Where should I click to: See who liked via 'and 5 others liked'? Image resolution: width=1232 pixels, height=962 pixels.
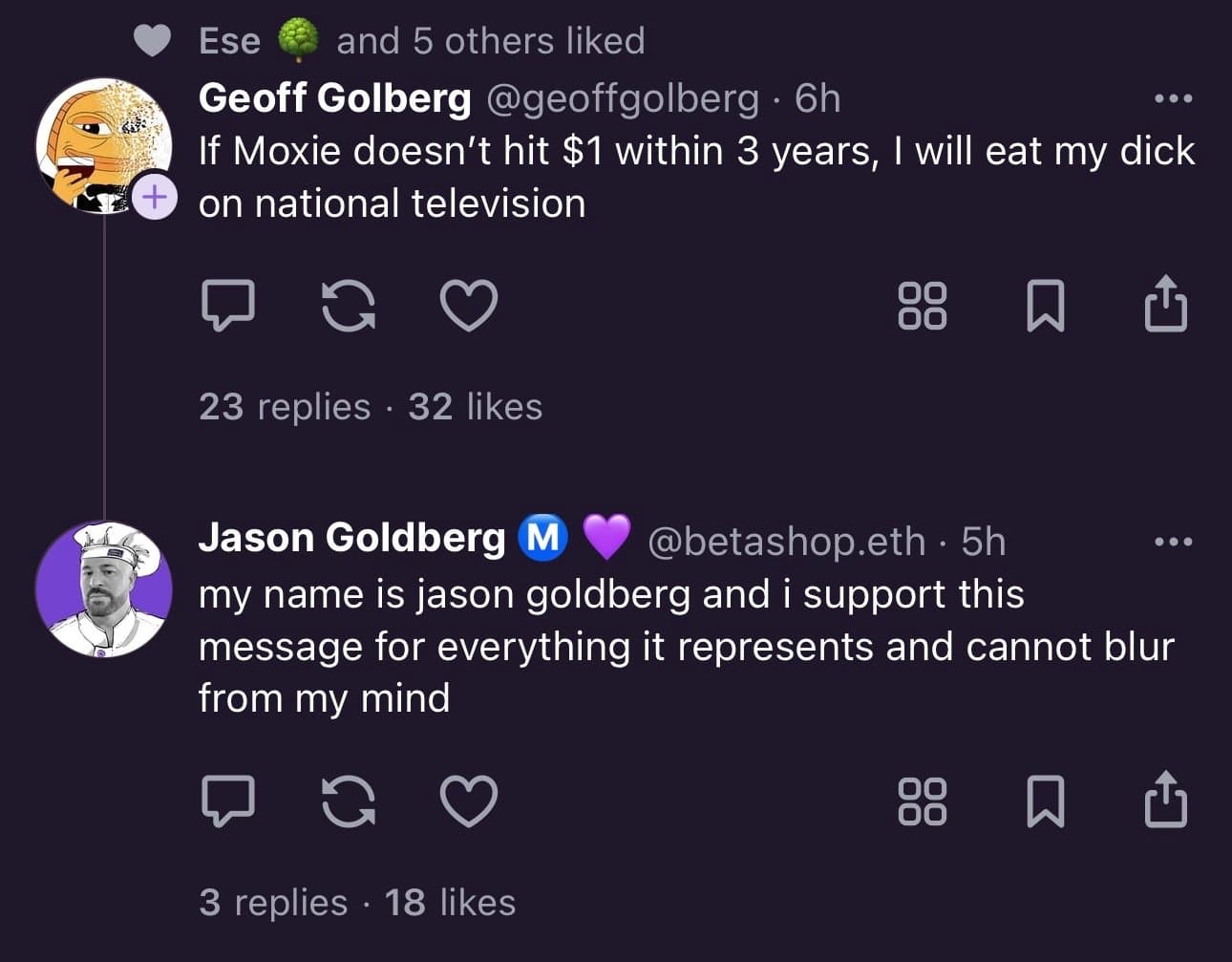point(490,41)
